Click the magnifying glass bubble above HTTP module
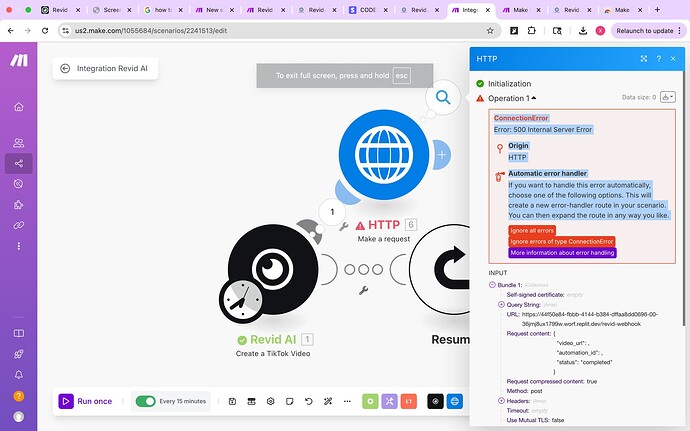690x431 pixels. pos(443,97)
